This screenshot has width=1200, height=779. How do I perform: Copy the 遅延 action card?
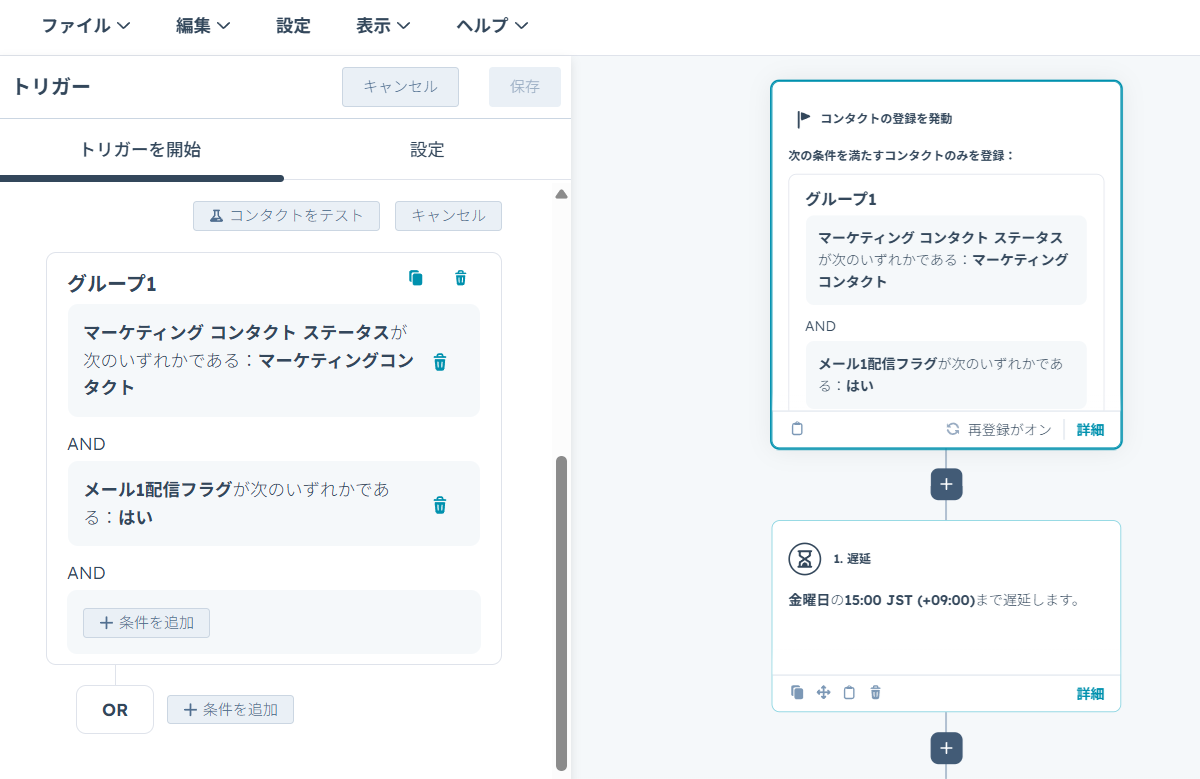797,692
